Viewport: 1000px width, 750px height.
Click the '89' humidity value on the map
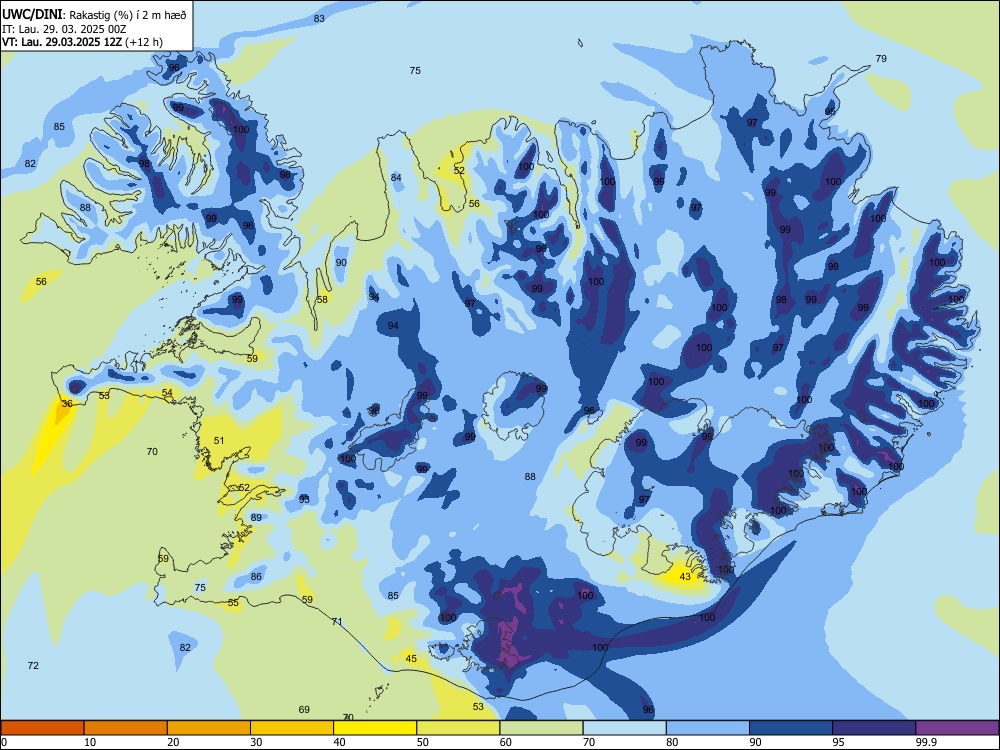(x=256, y=517)
